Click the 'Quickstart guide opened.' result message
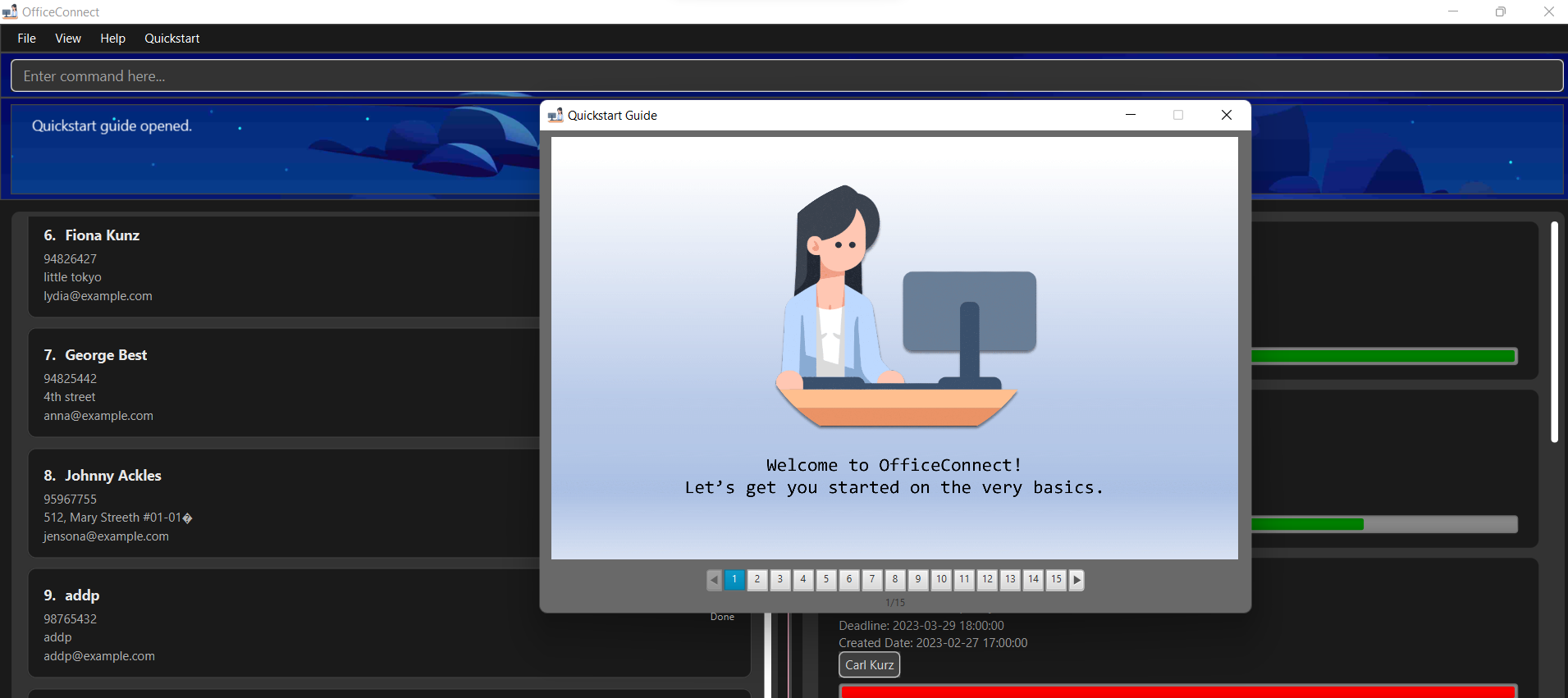The width and height of the screenshot is (1568, 698). 112,125
